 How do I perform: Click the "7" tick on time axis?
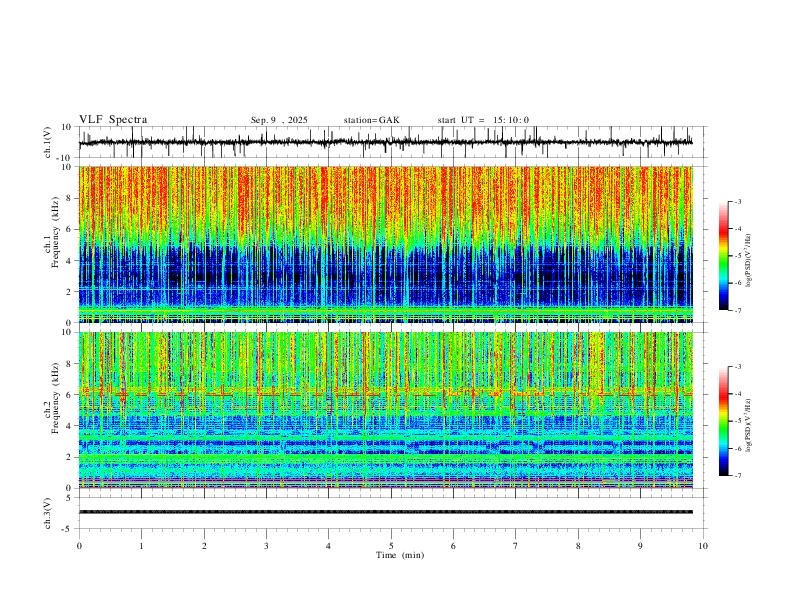click(516, 546)
